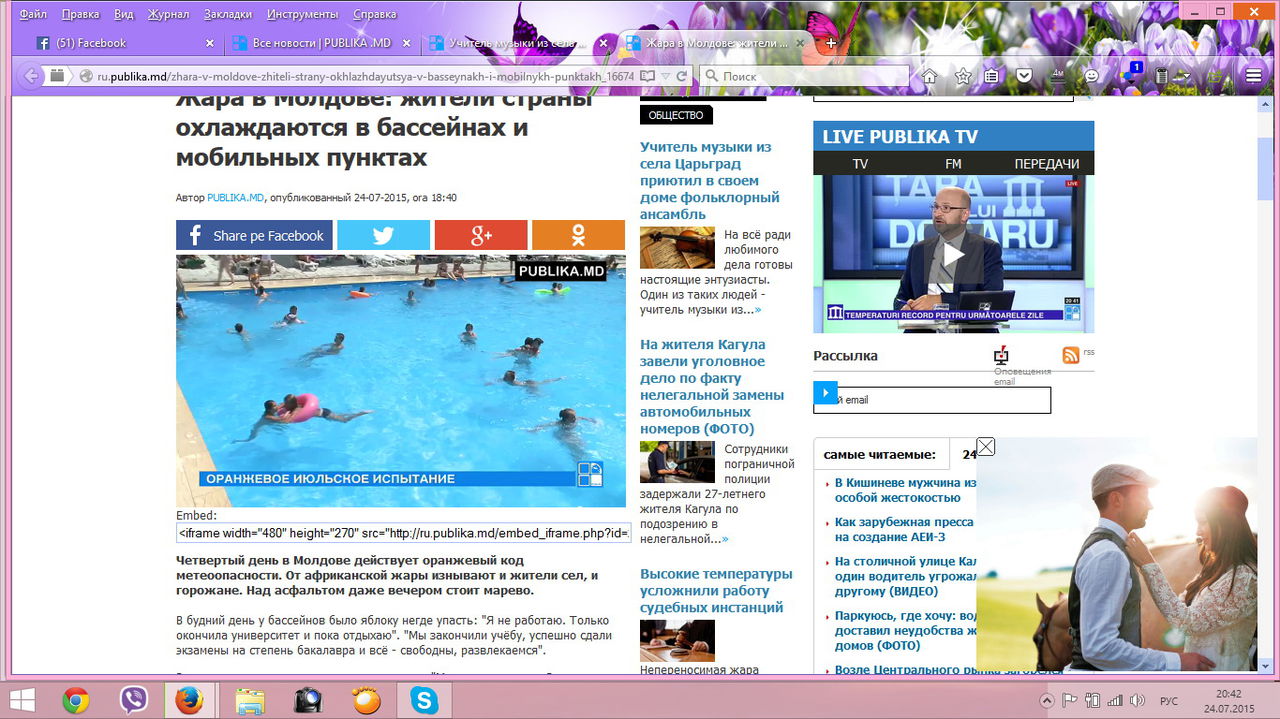Select FM tab in Live Publika
Screen dimensions: 1280x719
click(x=953, y=163)
